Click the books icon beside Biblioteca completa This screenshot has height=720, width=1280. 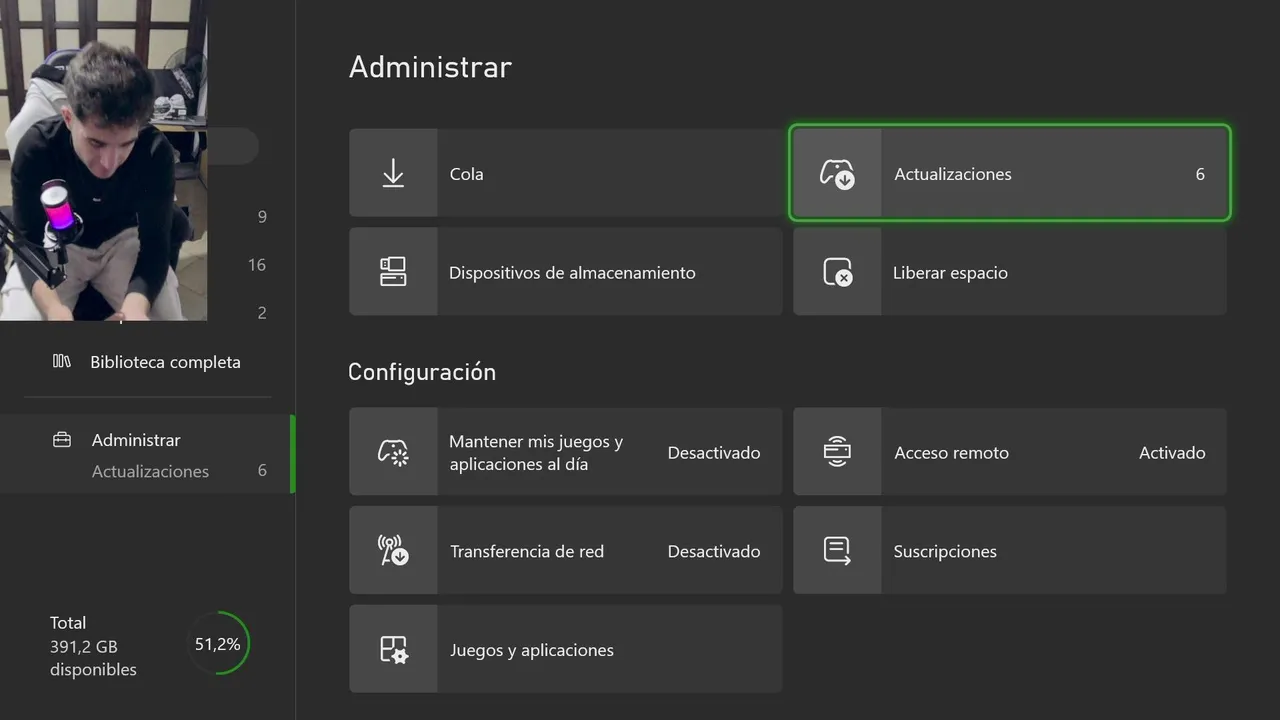(62, 361)
